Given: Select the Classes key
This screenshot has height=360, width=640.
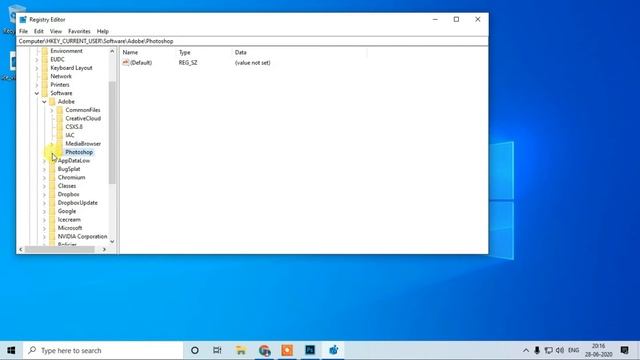Looking at the screenshot, I should point(67,186).
